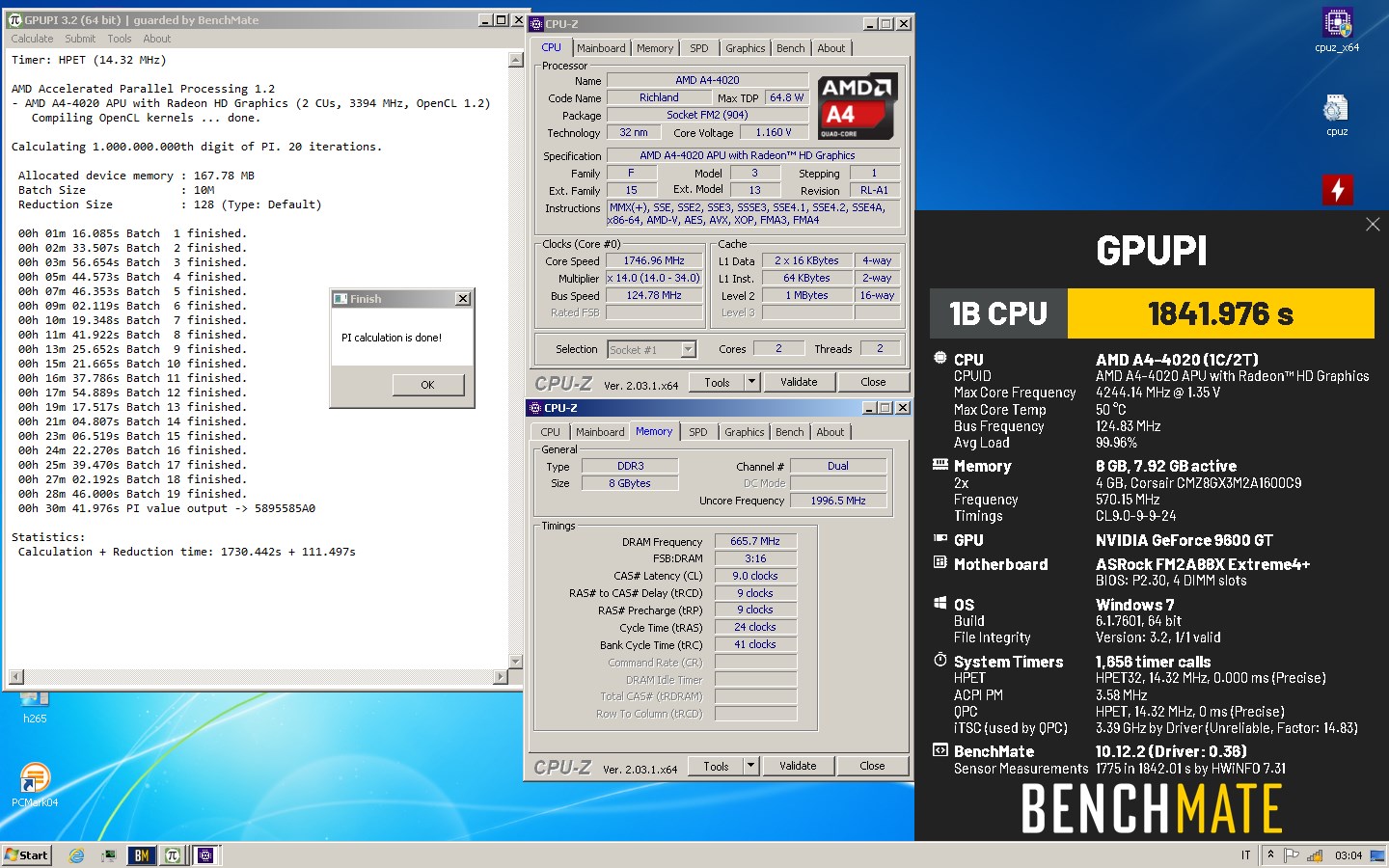Open the h265 desktop icon

[x=35, y=708]
